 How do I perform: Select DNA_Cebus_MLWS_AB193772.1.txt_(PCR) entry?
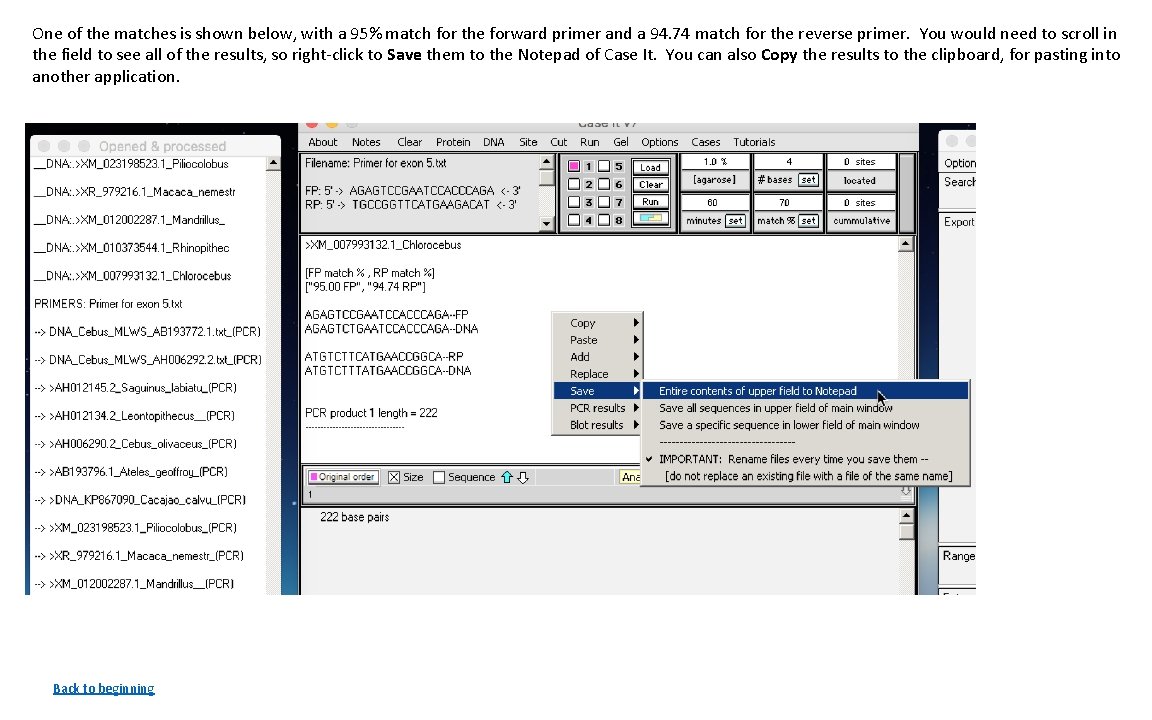[x=147, y=331]
